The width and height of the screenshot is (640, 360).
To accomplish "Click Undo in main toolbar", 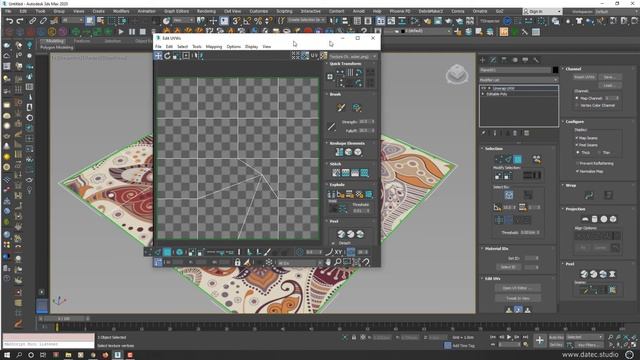I will 9,20.
